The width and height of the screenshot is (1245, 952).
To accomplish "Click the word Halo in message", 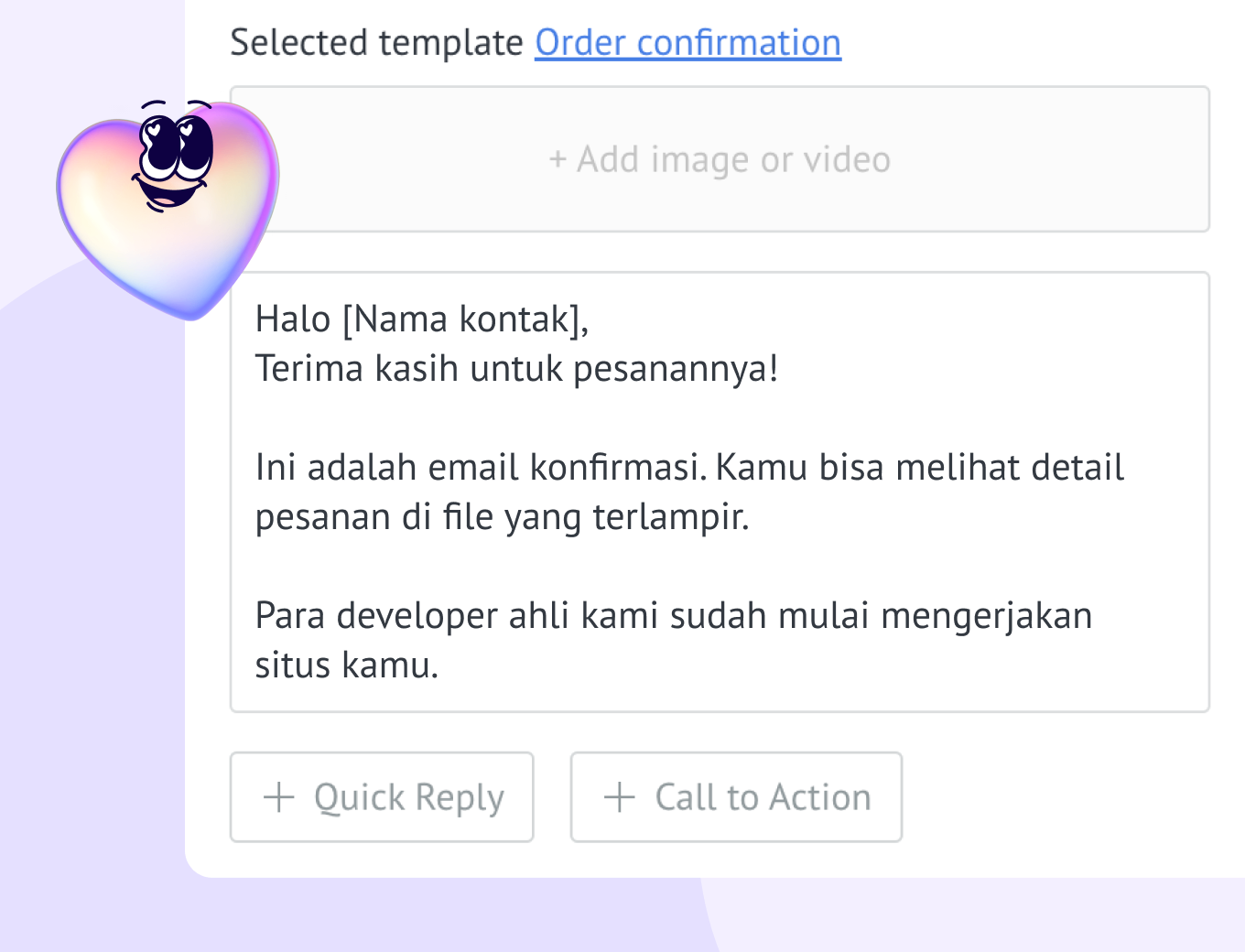I will 293,319.
